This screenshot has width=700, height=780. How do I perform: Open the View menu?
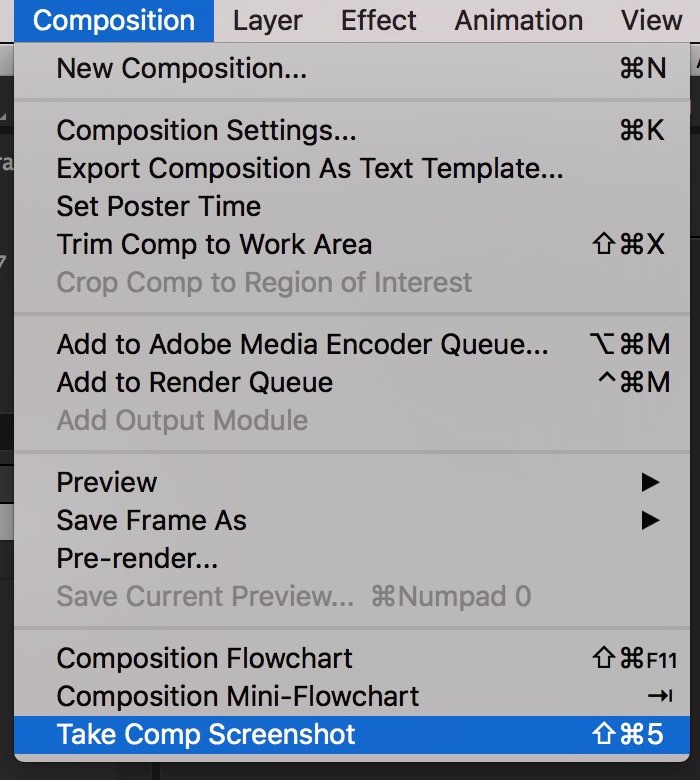(650, 20)
